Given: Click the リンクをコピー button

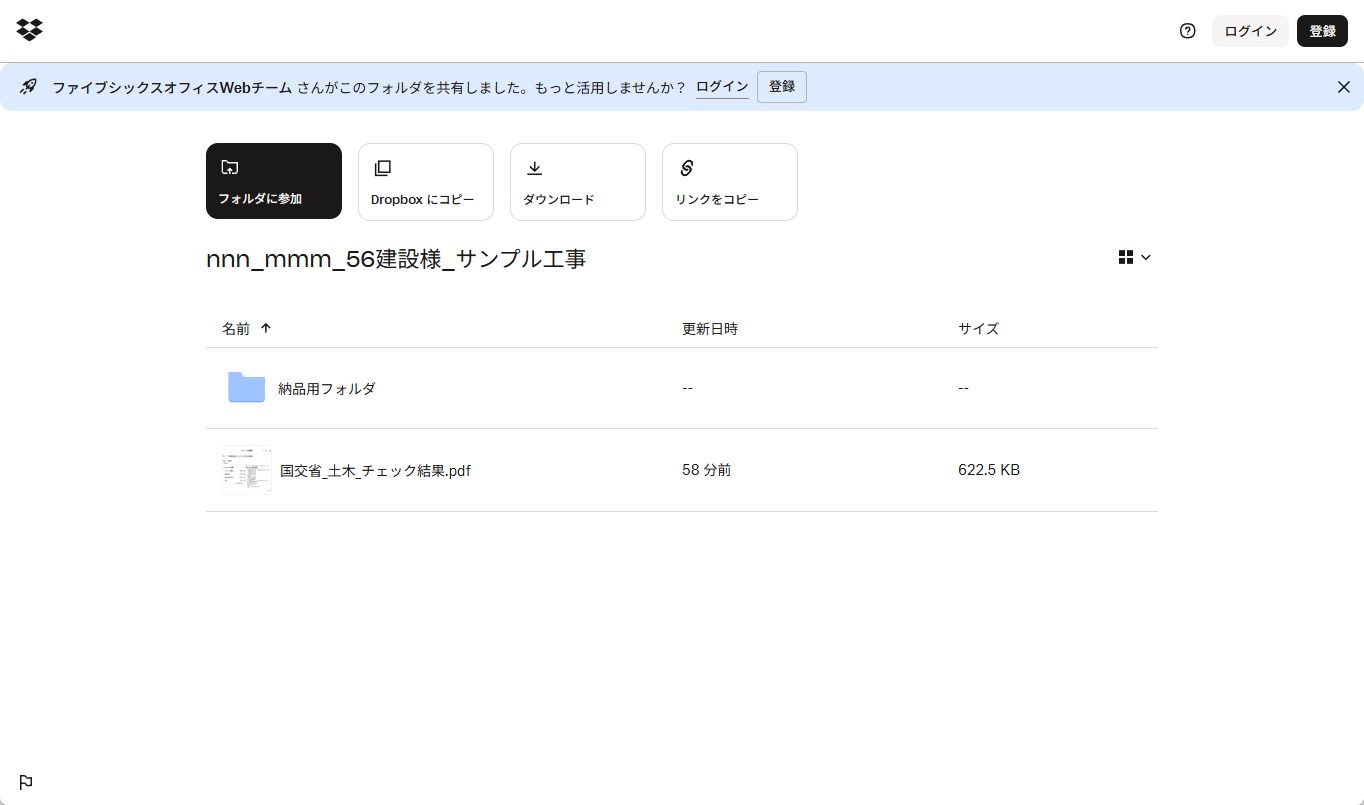Looking at the screenshot, I should click(730, 181).
